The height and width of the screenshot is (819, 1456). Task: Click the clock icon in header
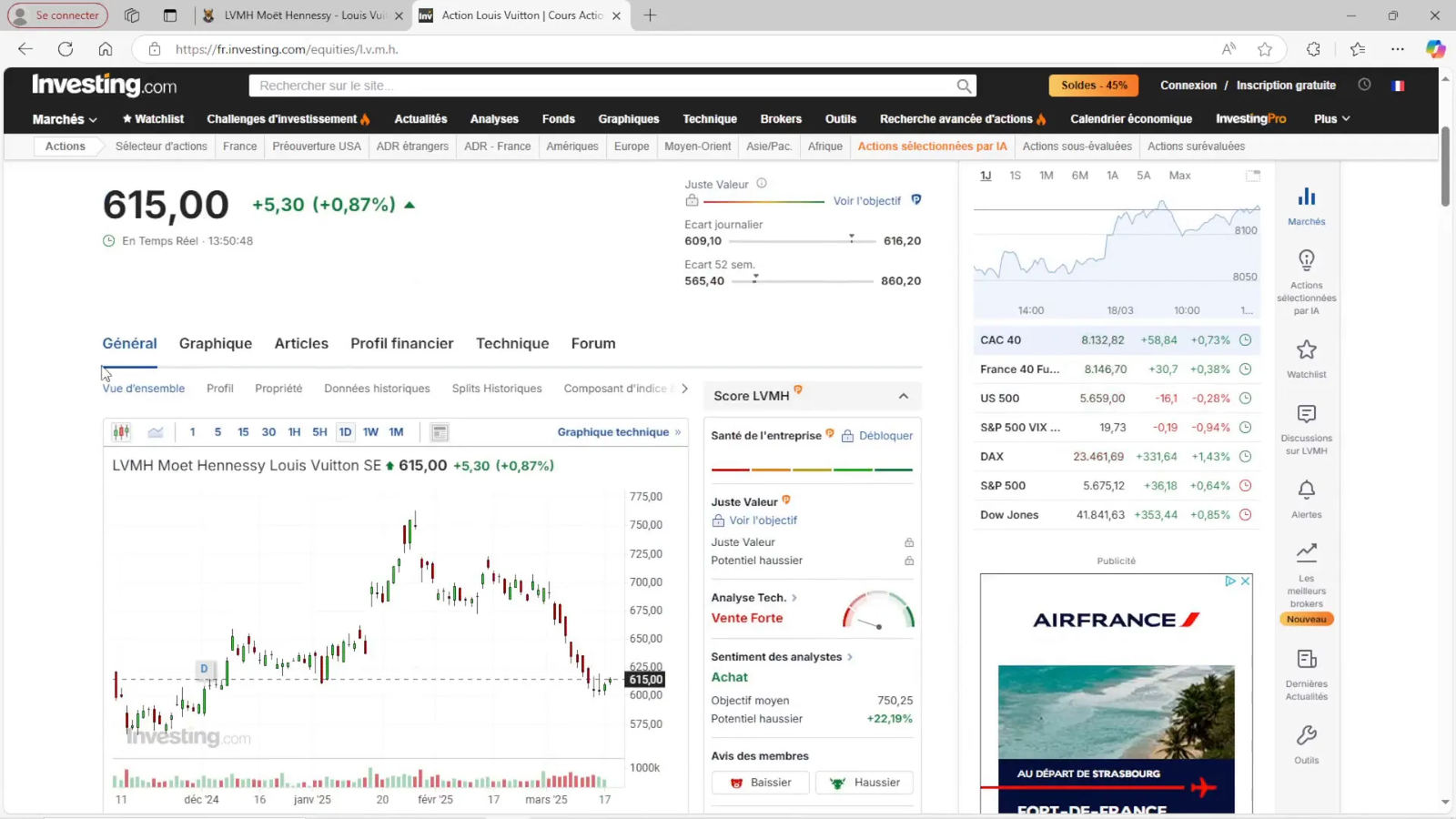pyautogui.click(x=1364, y=85)
